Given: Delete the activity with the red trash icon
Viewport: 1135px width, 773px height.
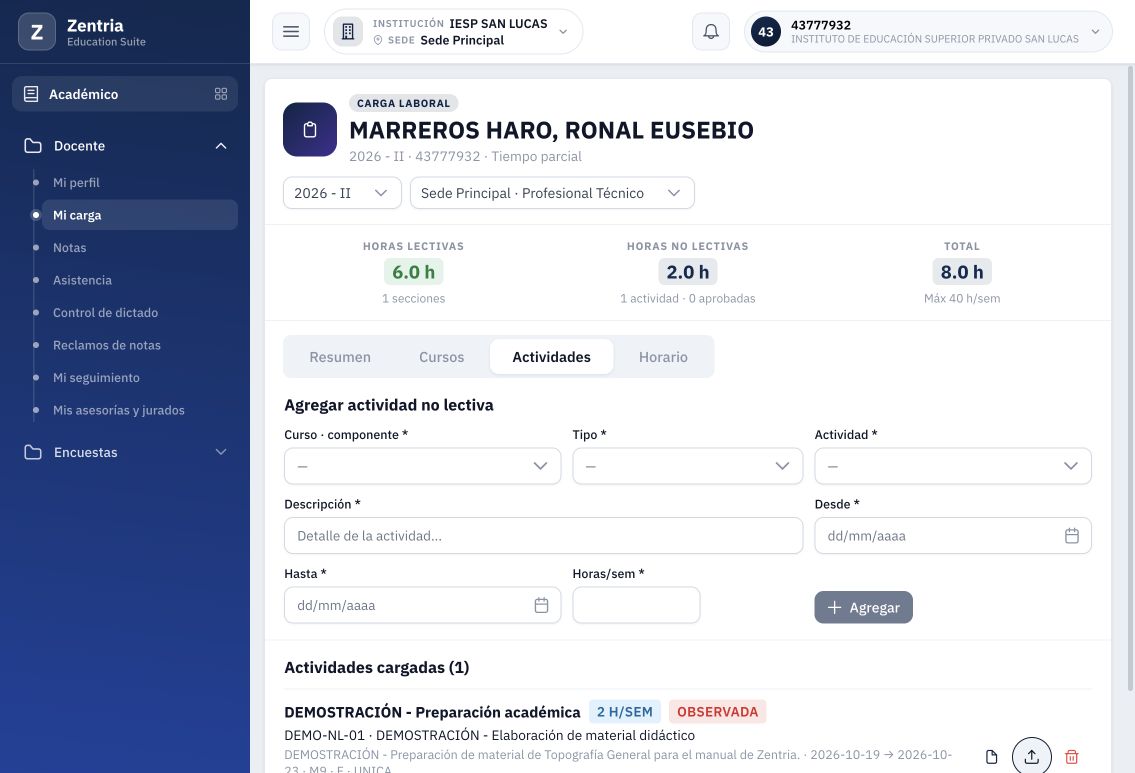Looking at the screenshot, I should (x=1071, y=756).
